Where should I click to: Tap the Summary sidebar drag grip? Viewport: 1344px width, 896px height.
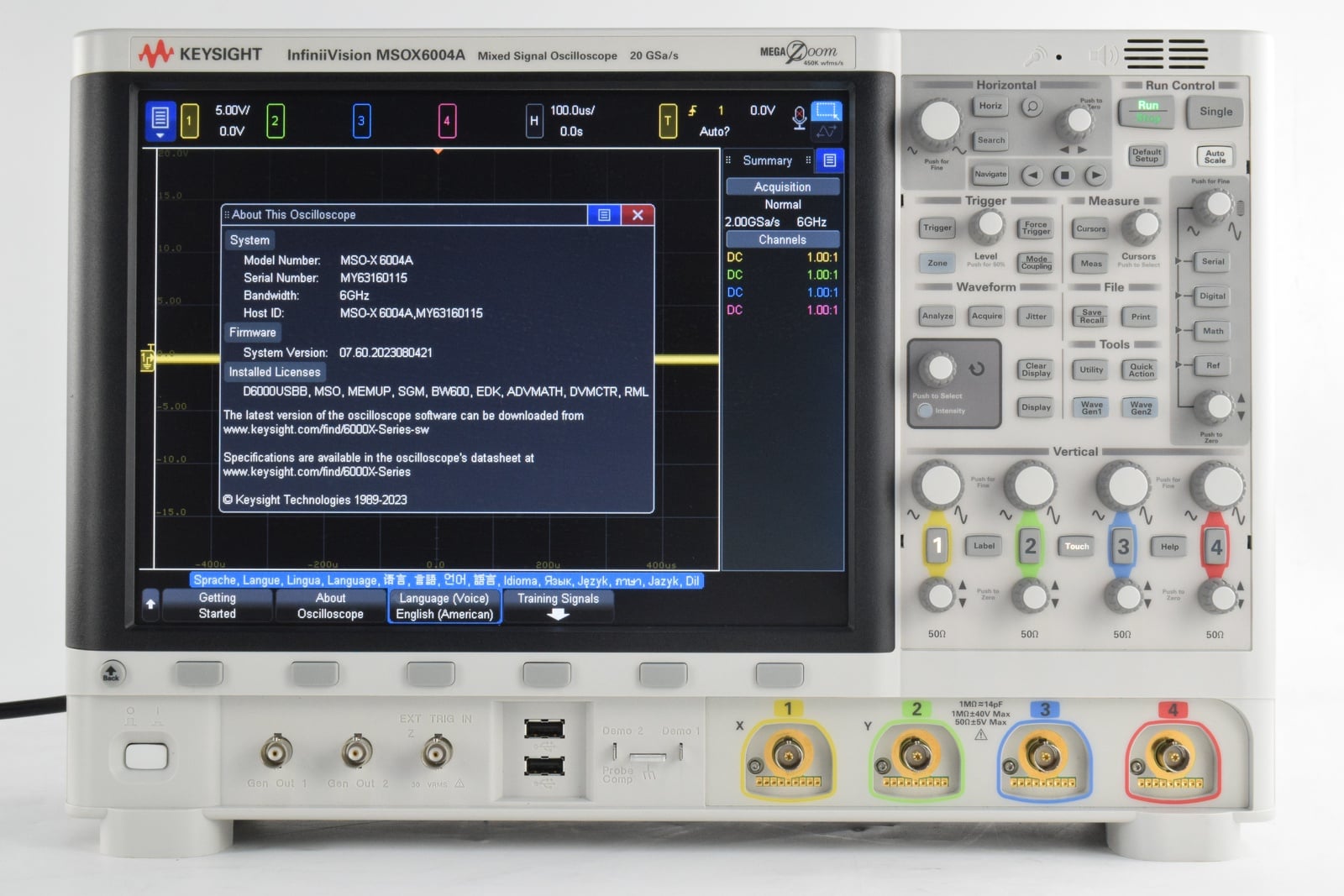(x=728, y=160)
